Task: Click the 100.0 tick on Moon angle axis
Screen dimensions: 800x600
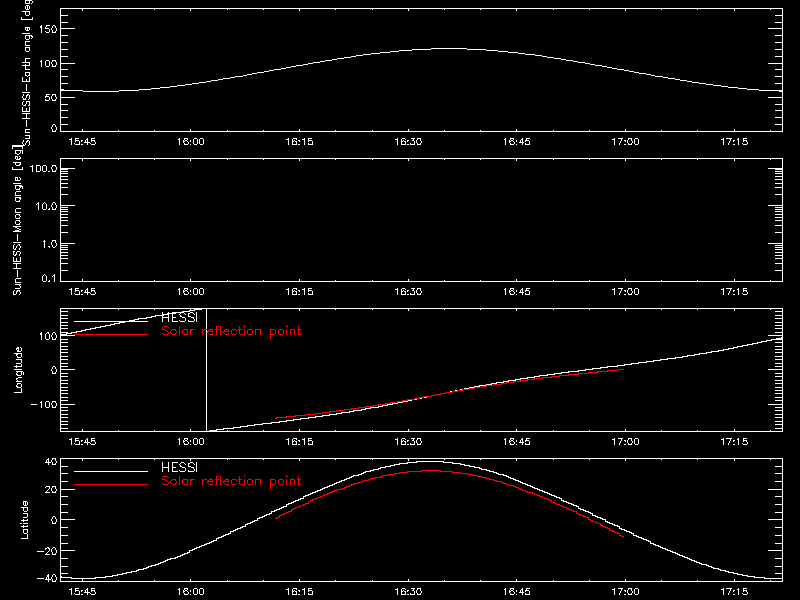Action: click(x=44, y=169)
